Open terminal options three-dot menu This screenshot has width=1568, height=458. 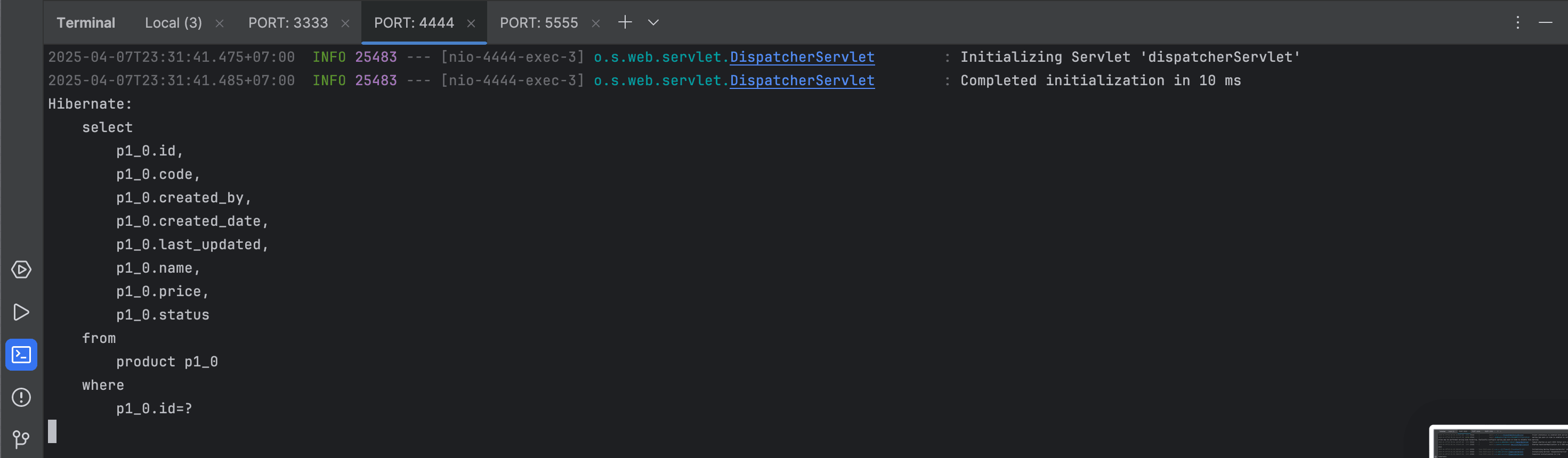1518,22
